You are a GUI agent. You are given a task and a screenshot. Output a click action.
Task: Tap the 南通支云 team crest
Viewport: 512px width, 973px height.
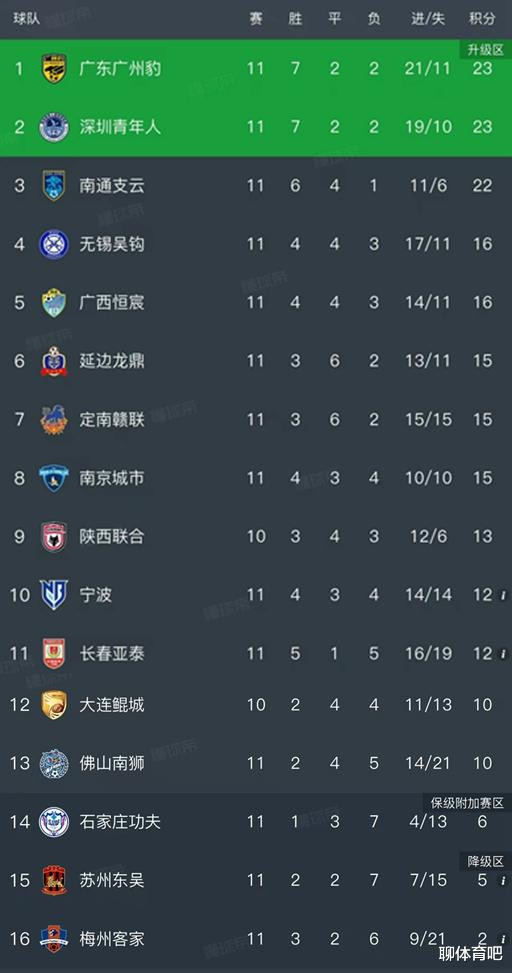[x=54, y=186]
